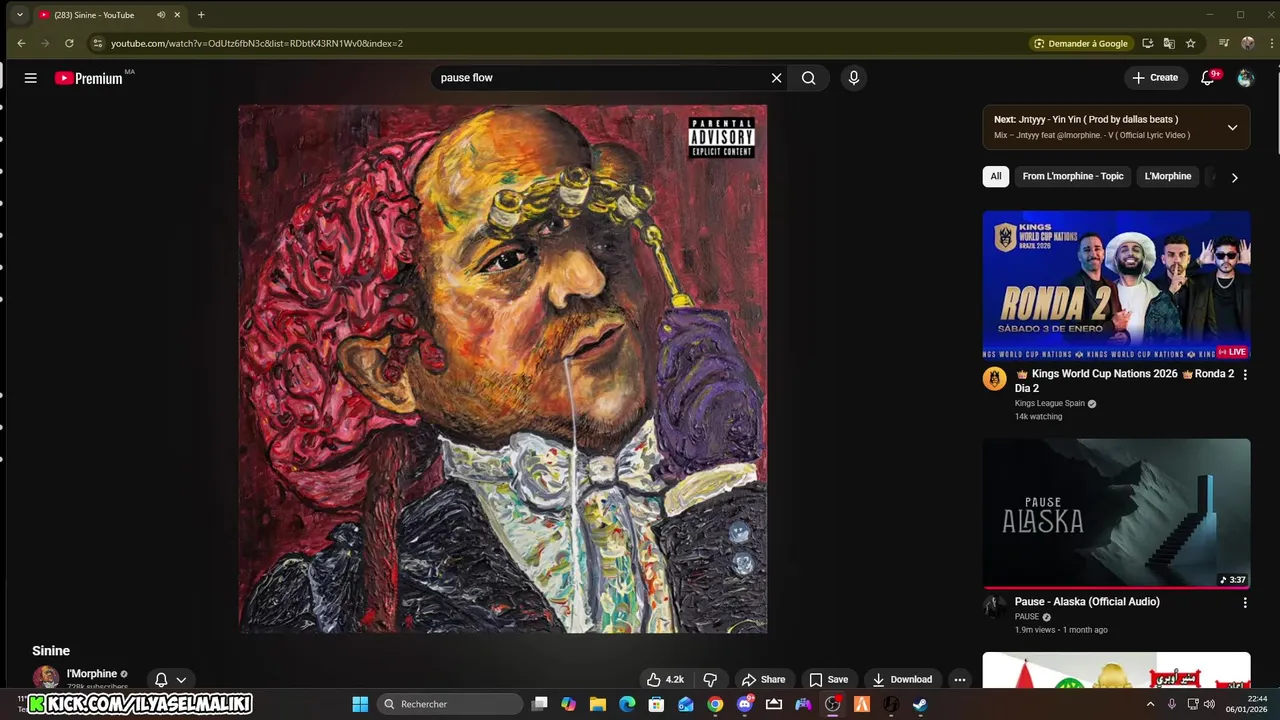Go back to the previous page
Screen dimensions: 1280x720
(21, 43)
